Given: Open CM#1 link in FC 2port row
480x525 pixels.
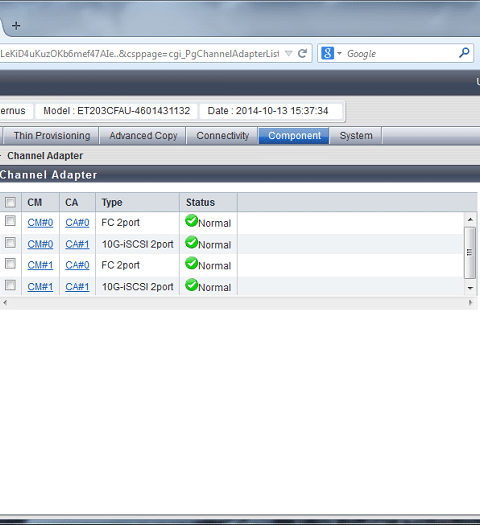Looking at the screenshot, I should coord(40,265).
